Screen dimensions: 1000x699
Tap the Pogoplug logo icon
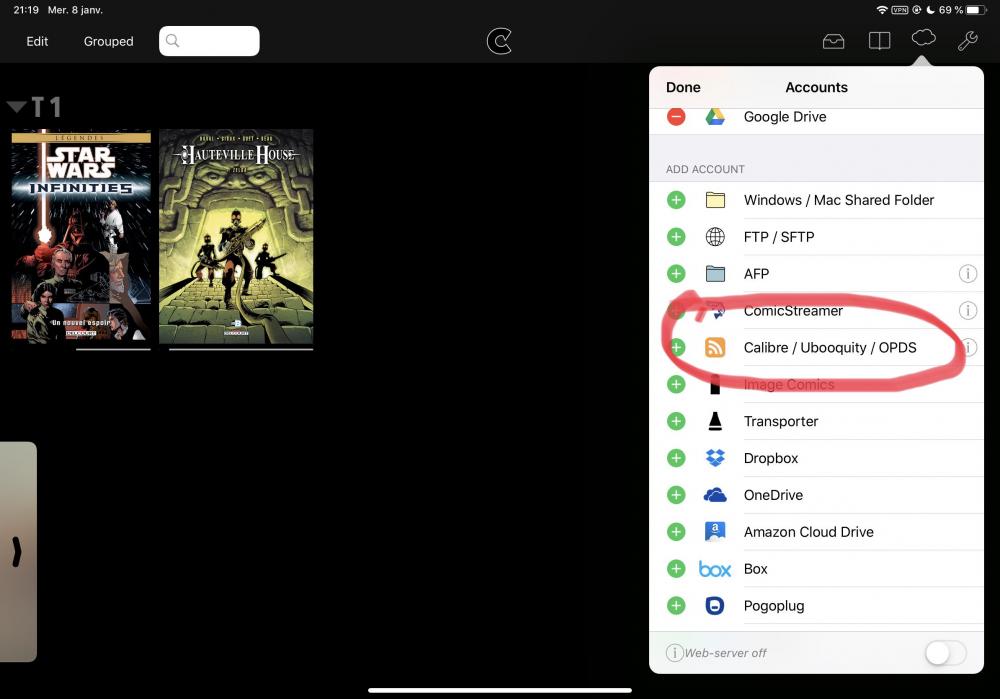[715, 606]
